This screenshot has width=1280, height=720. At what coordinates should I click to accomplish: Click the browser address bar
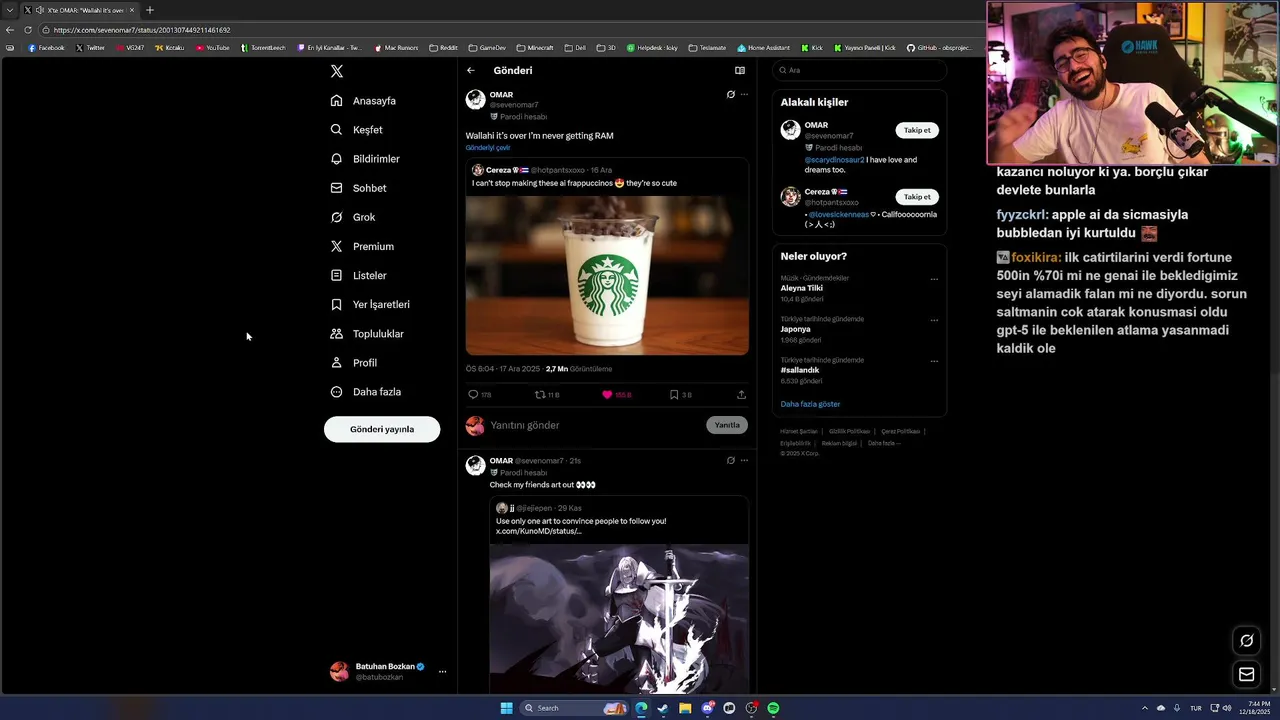pyautogui.click(x=510, y=30)
